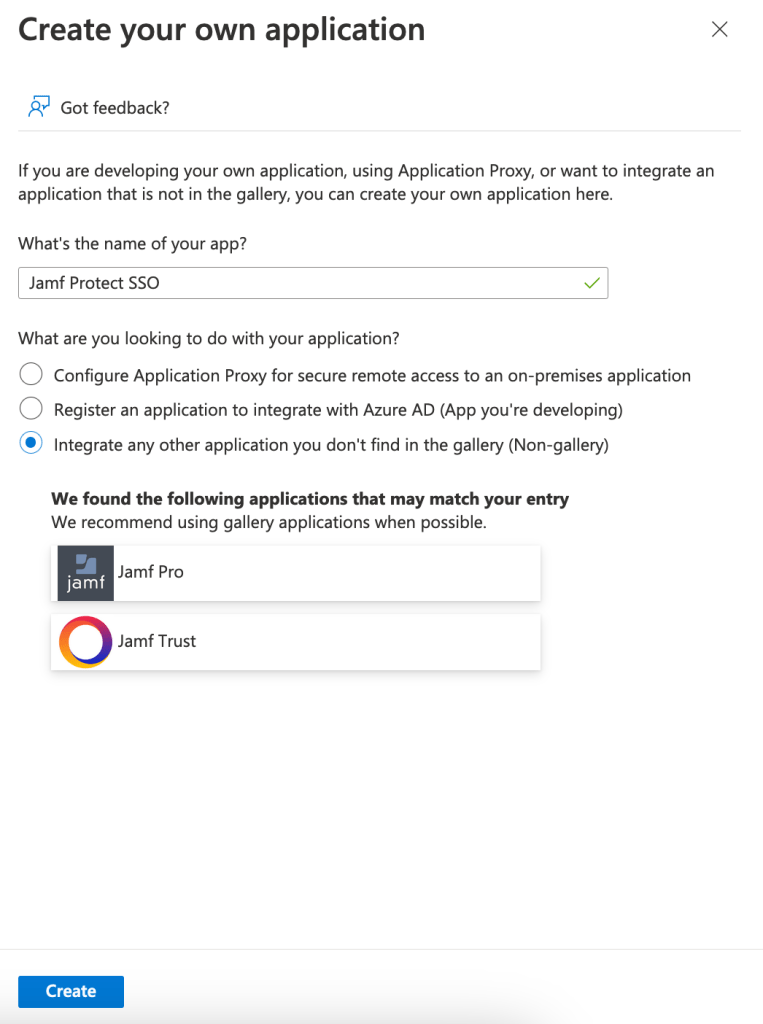Click the feedback person icon
763x1024 pixels.
(x=39, y=107)
